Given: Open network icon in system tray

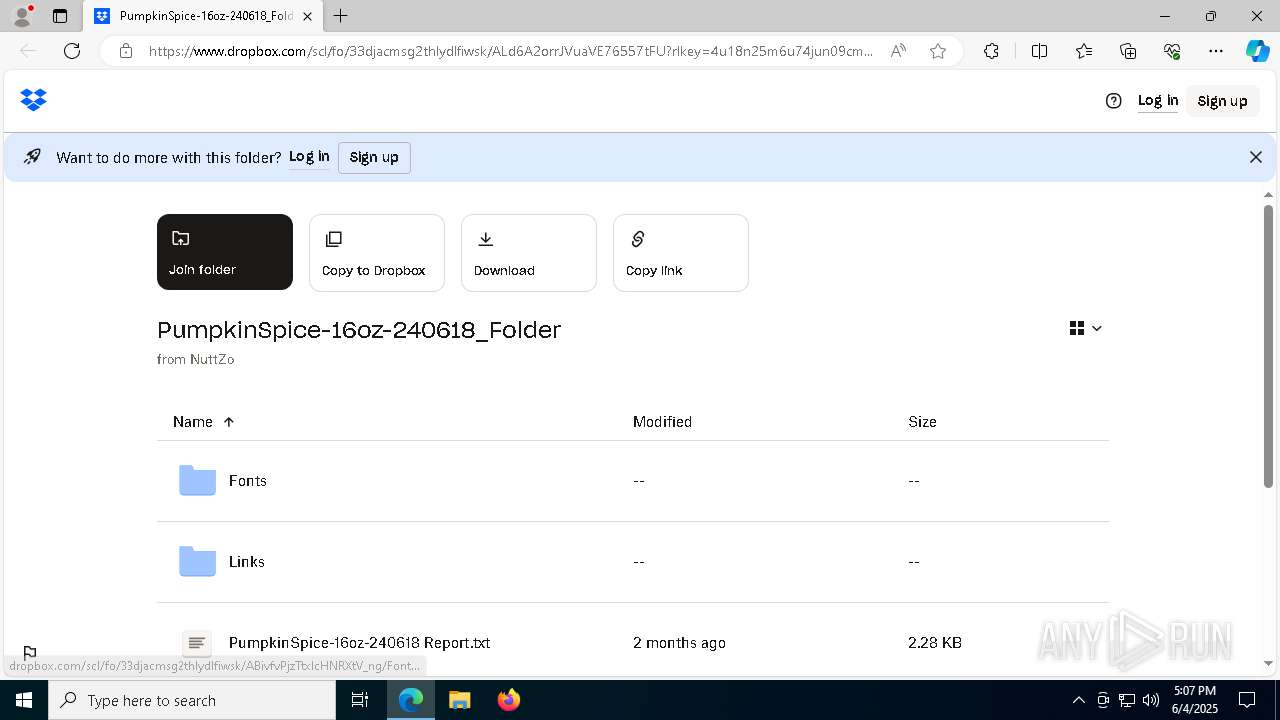Looking at the screenshot, I should 1127,700.
